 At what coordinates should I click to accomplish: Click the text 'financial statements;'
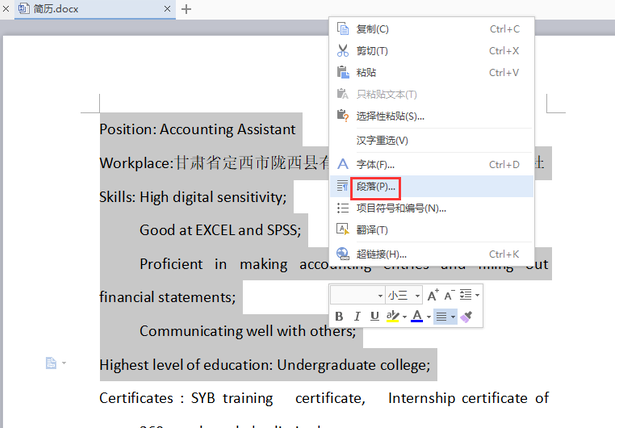(168, 297)
